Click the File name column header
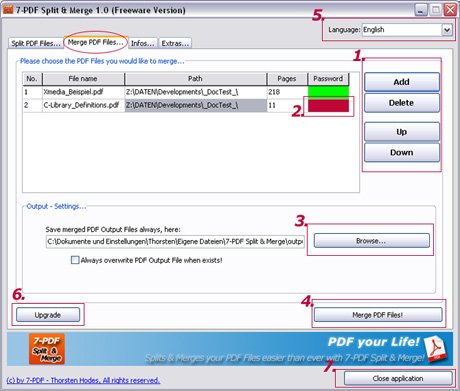Screen dimensions: 460x391 83,79
